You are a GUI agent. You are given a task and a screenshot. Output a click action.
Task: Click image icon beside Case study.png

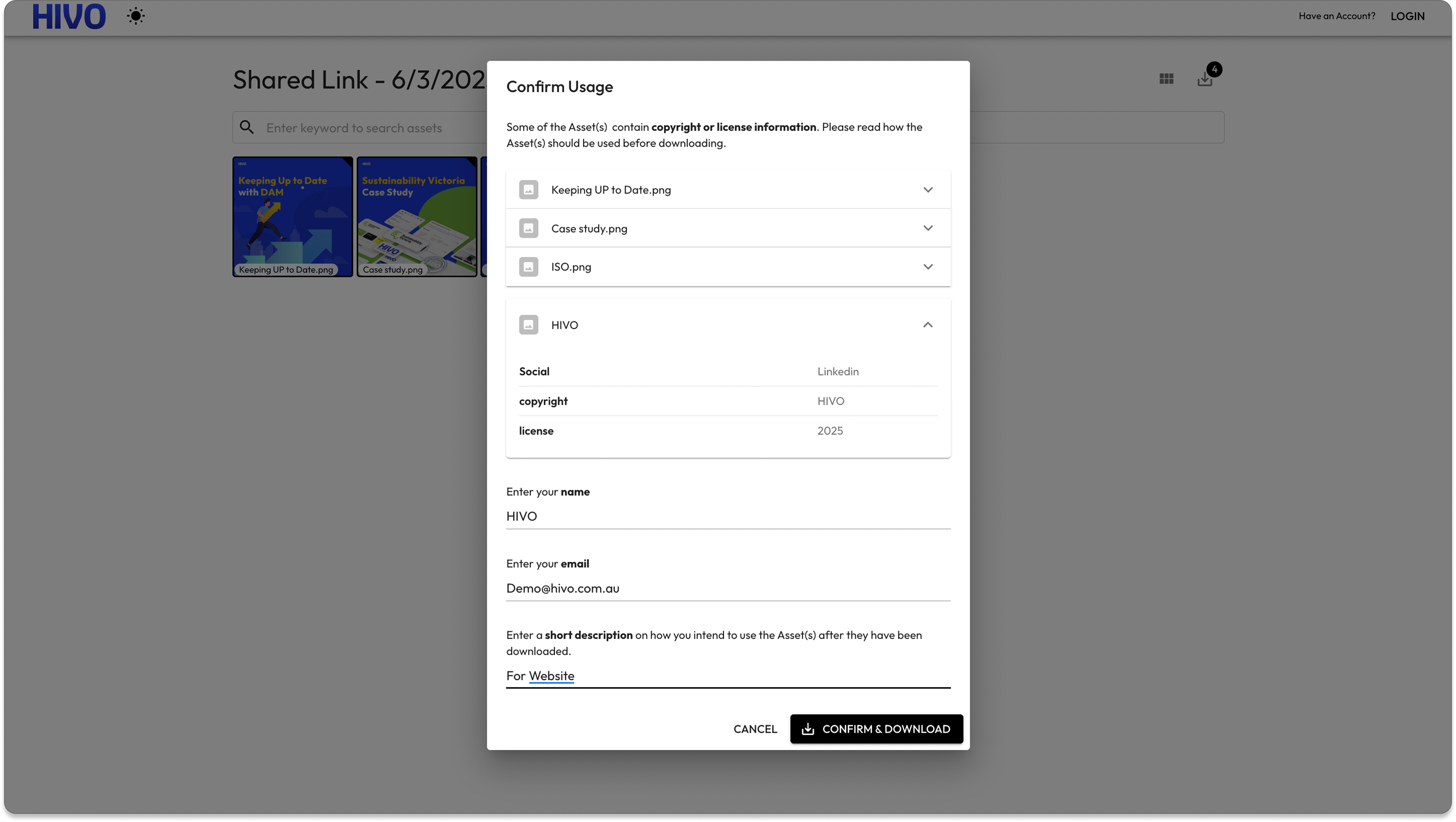click(x=529, y=228)
